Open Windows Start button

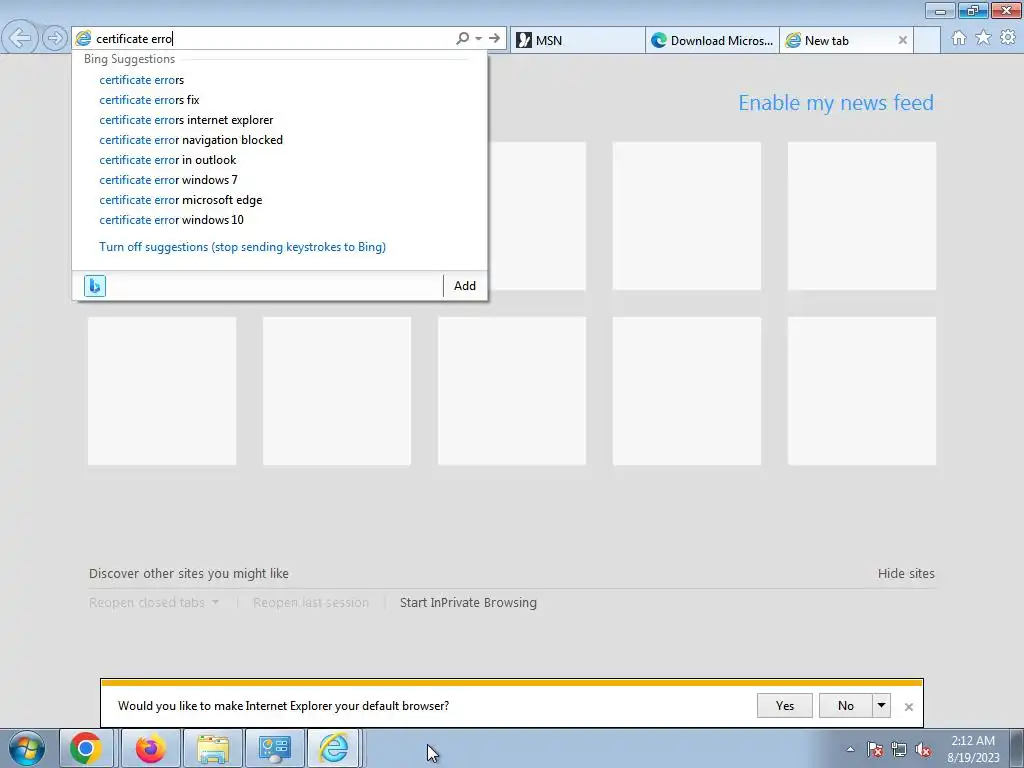click(x=26, y=748)
